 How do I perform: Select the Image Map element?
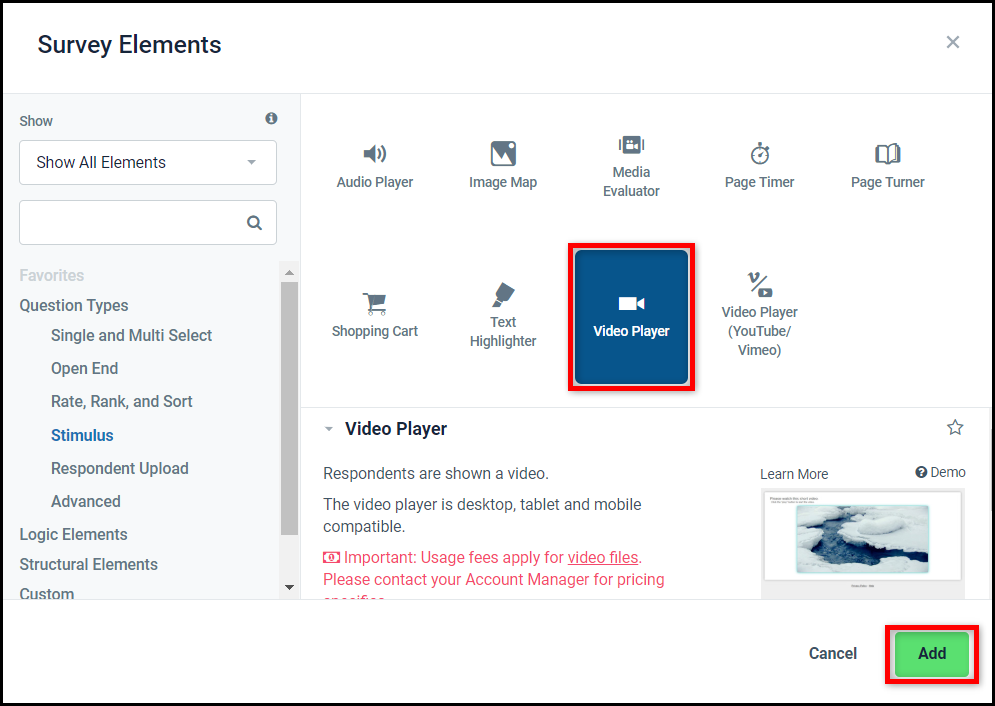[503, 165]
